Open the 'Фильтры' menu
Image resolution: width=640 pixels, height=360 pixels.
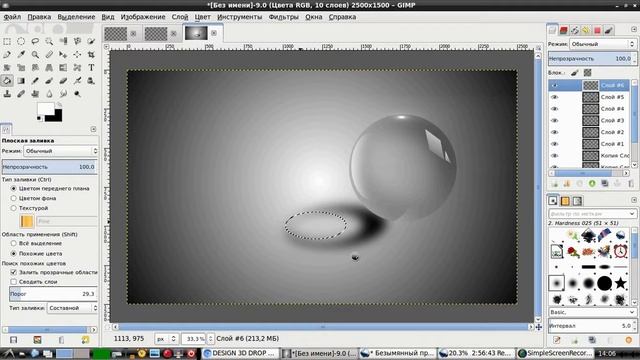pyautogui.click(x=284, y=17)
